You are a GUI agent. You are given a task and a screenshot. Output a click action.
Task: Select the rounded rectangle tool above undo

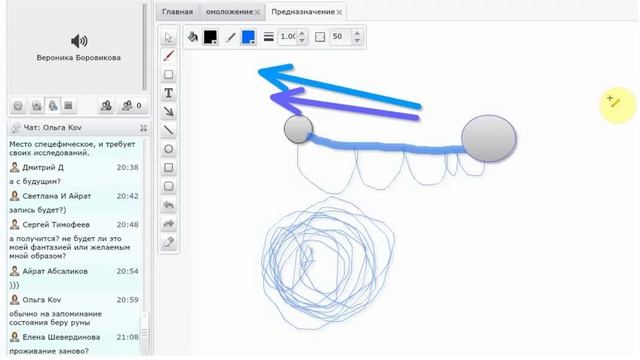pos(169,187)
